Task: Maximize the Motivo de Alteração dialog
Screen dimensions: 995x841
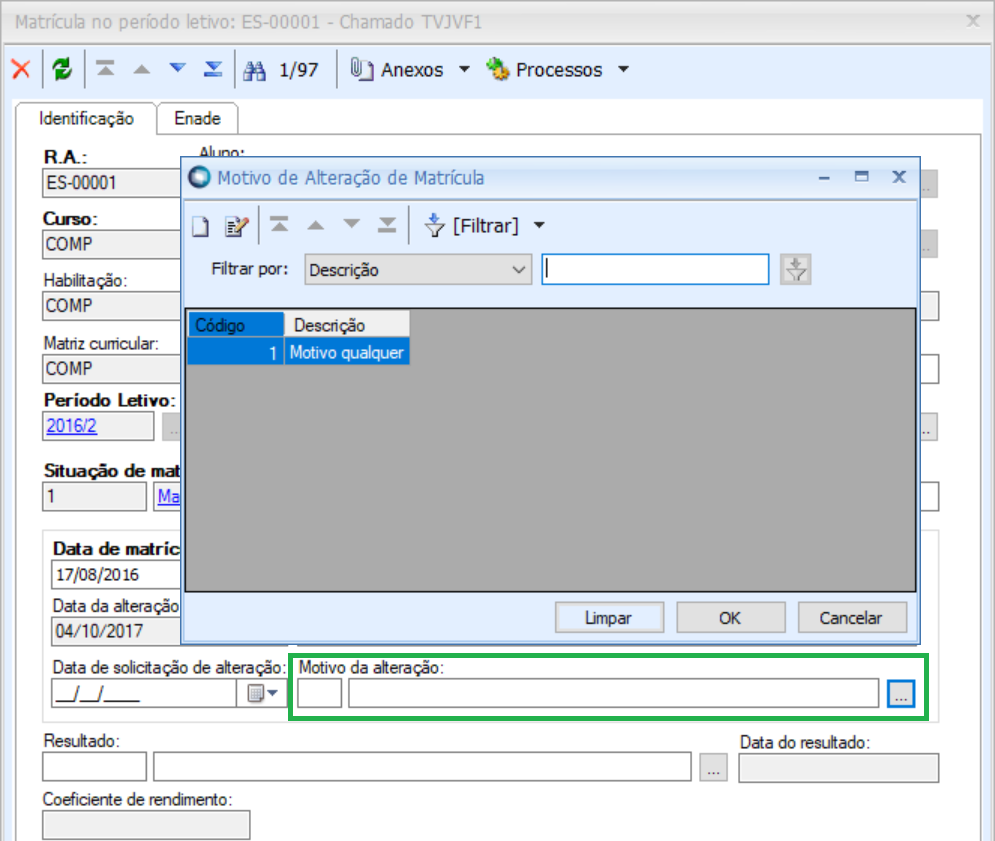Action: [862, 177]
